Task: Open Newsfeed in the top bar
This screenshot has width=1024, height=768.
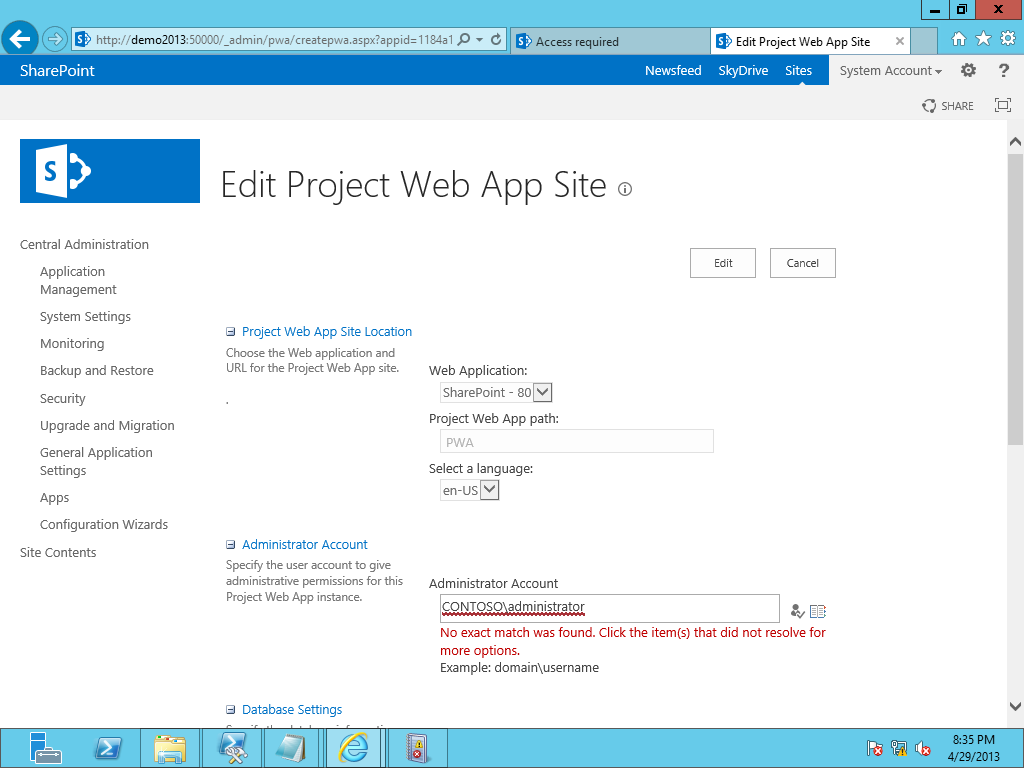Action: [673, 71]
